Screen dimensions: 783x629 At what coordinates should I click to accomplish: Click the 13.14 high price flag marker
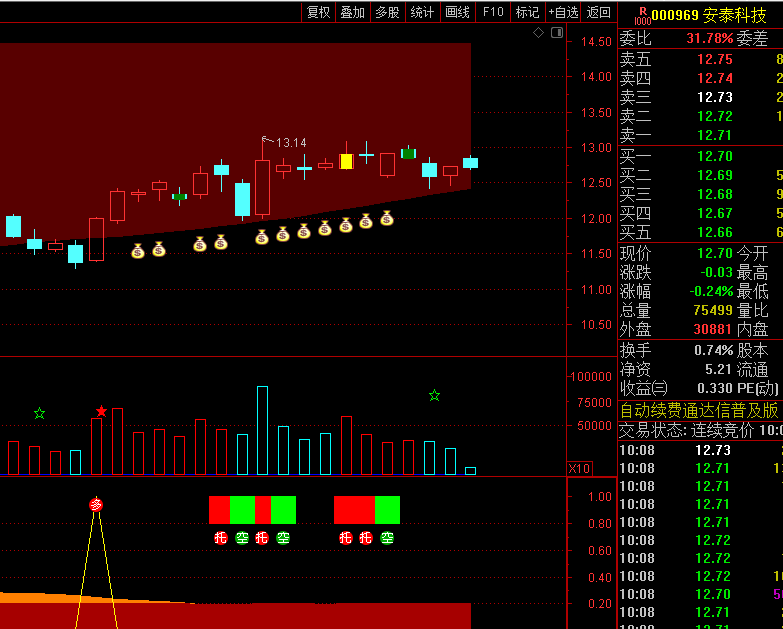point(284,142)
